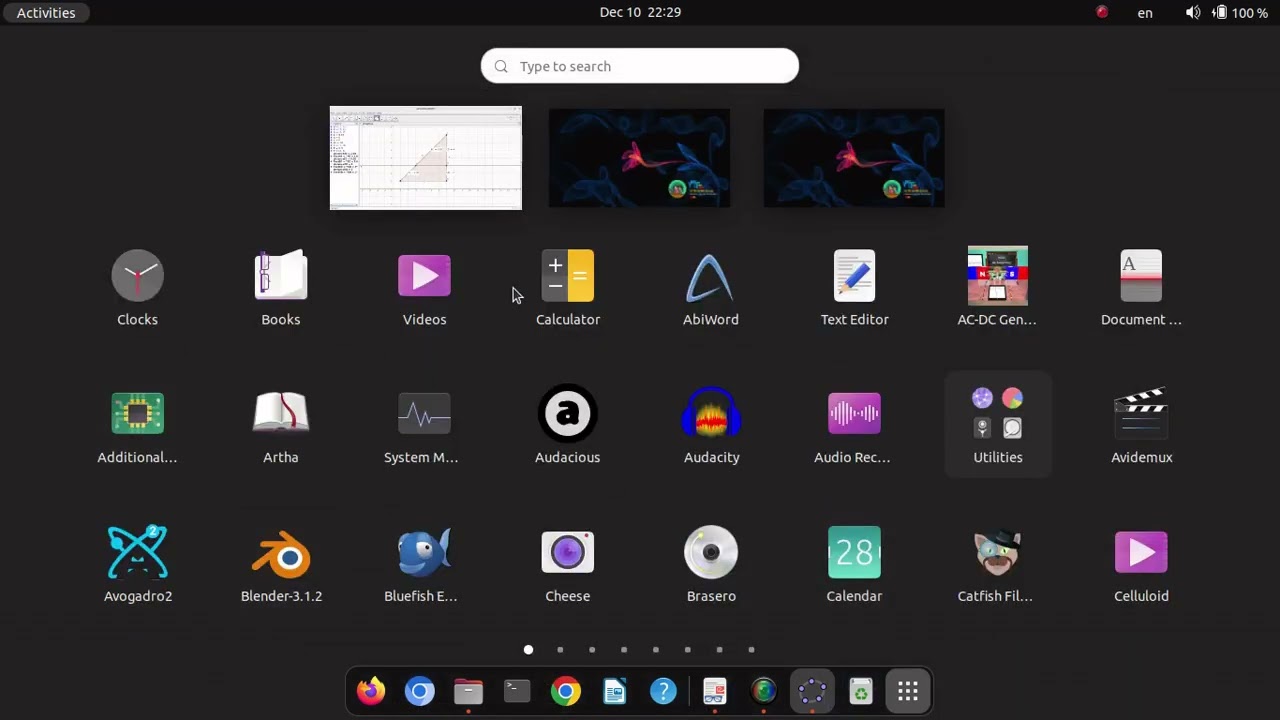Click the red recording indicator
1280x720 pixels.
click(x=1102, y=12)
